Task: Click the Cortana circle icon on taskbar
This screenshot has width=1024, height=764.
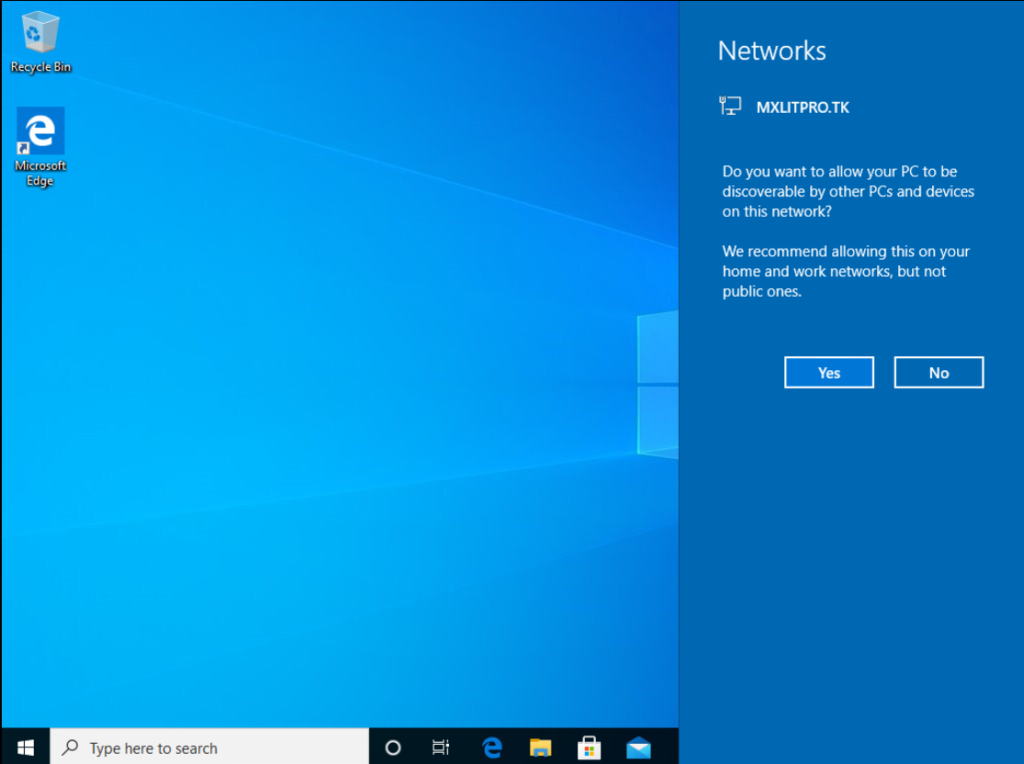Action: point(393,747)
